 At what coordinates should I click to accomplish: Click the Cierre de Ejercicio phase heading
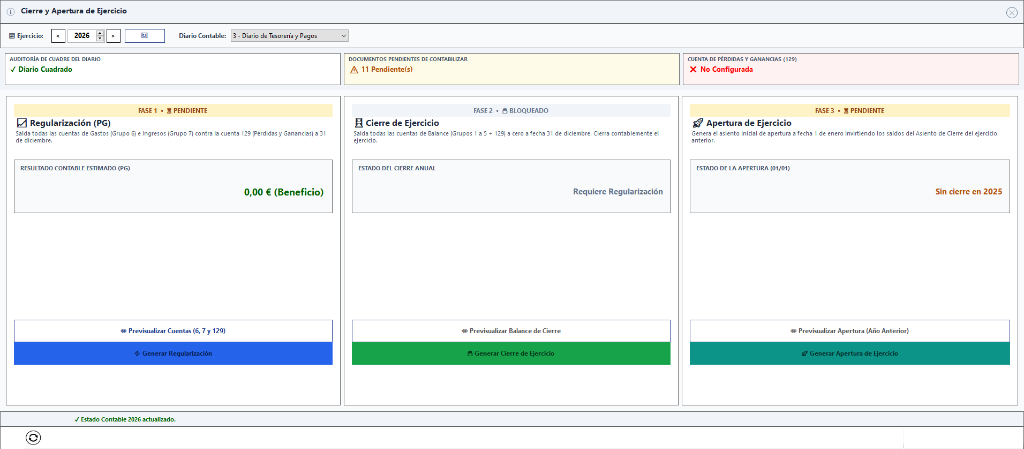point(402,123)
